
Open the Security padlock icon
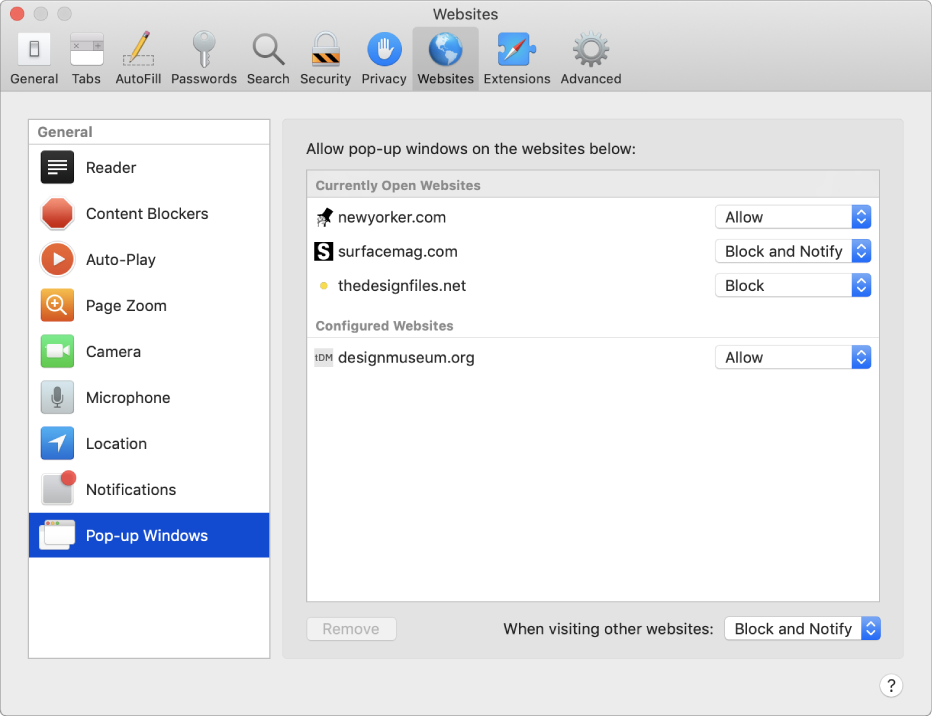coord(325,49)
